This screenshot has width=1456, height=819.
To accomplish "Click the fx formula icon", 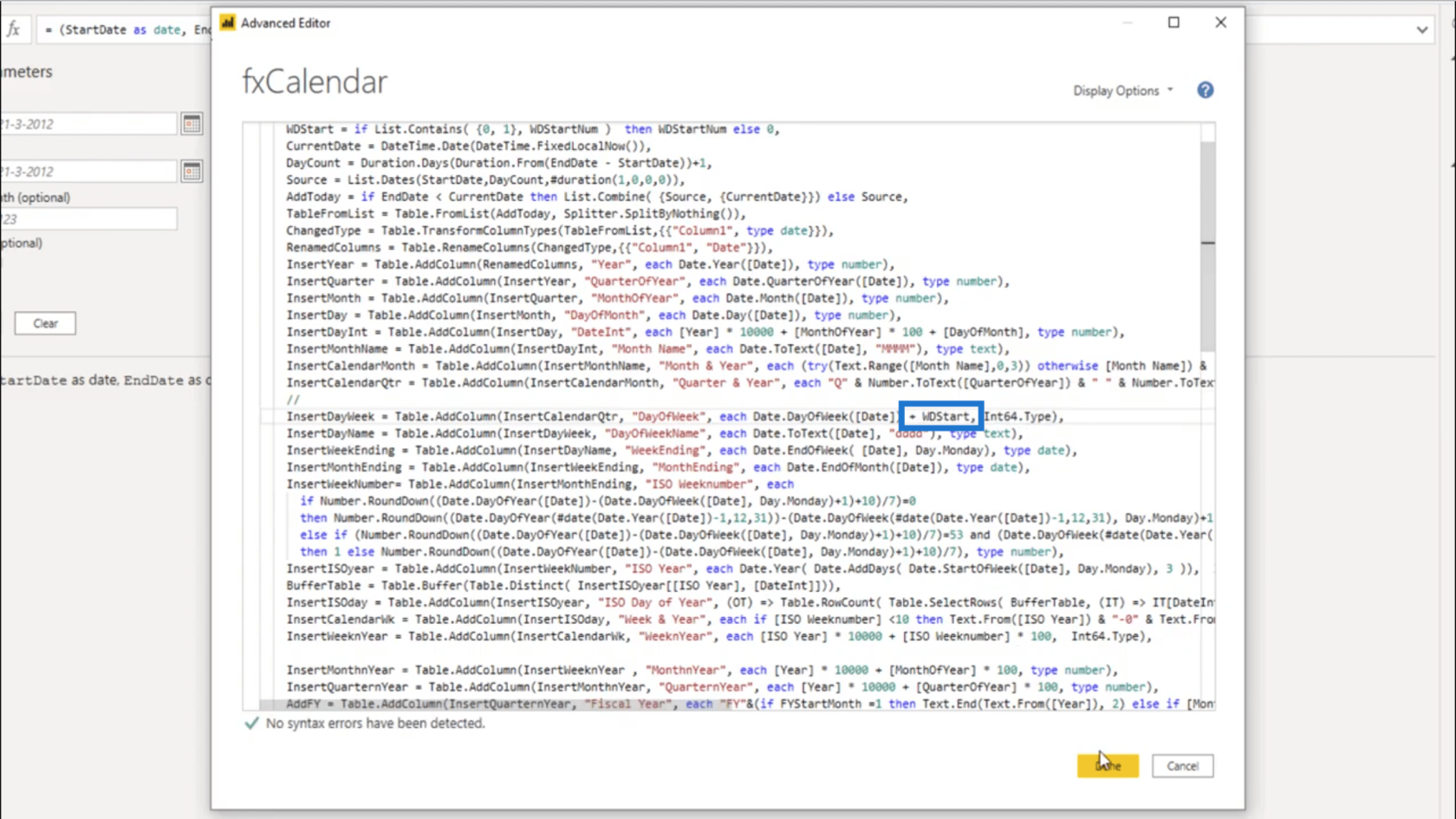I will coord(13,29).
